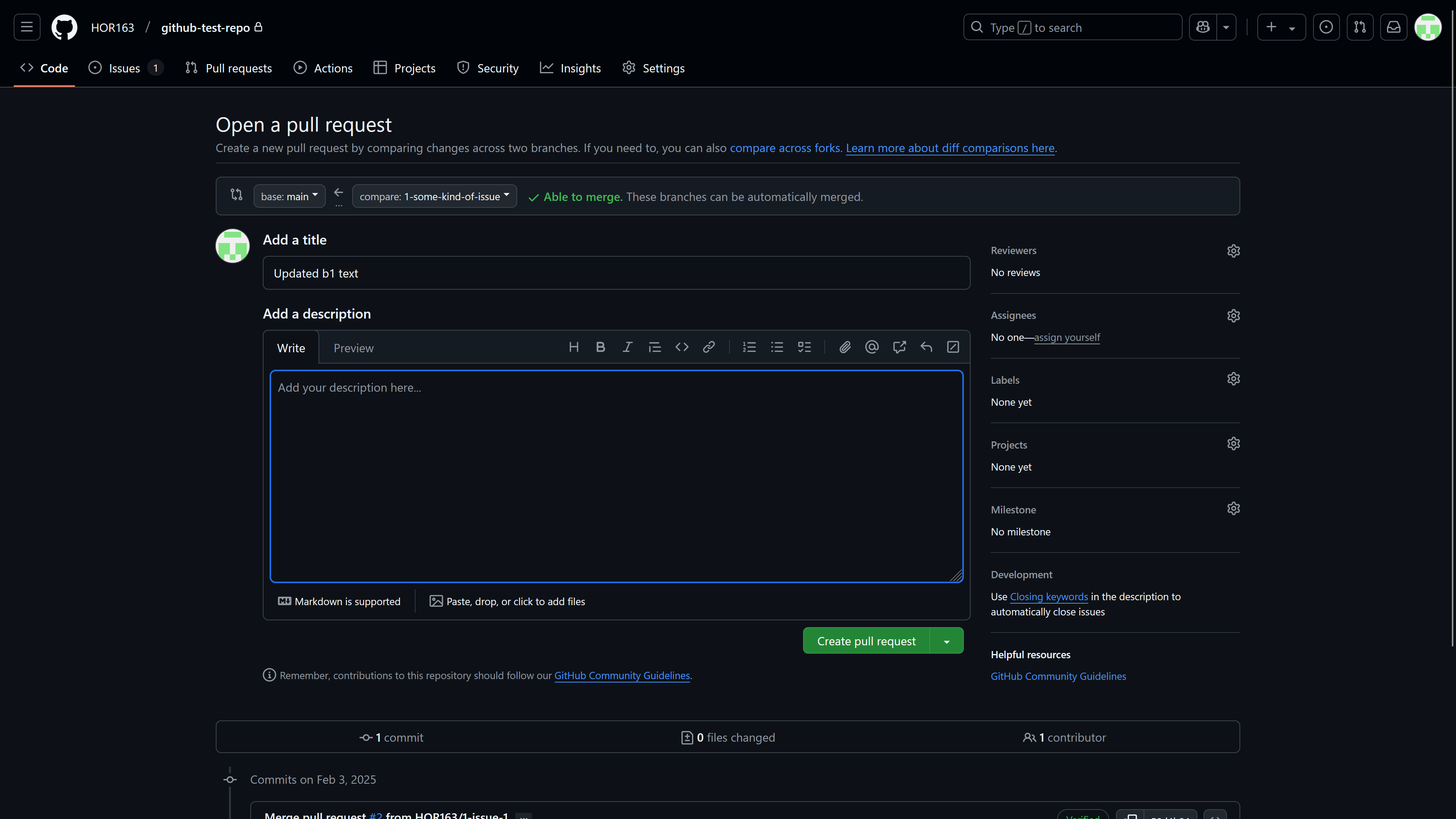This screenshot has height=819, width=1456.
Task: Open Copilot dropdown arrow in header
Action: click(x=1226, y=27)
